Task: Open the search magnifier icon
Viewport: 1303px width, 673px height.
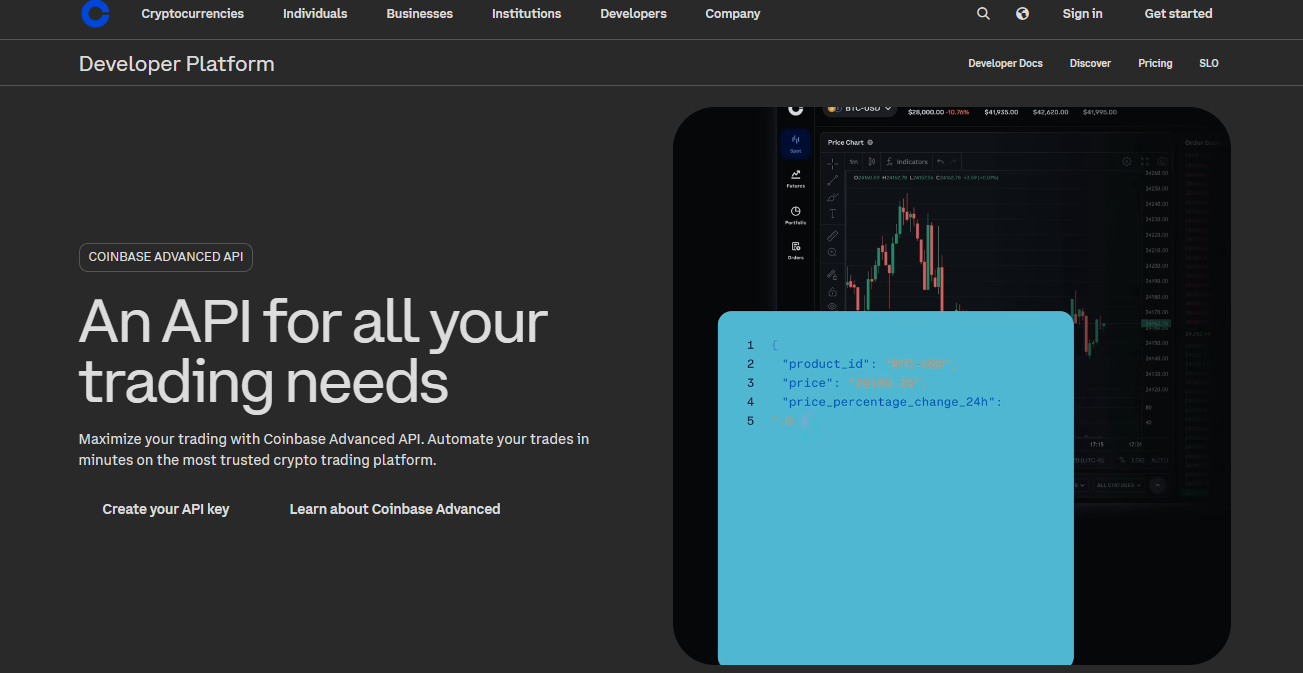Action: [983, 14]
